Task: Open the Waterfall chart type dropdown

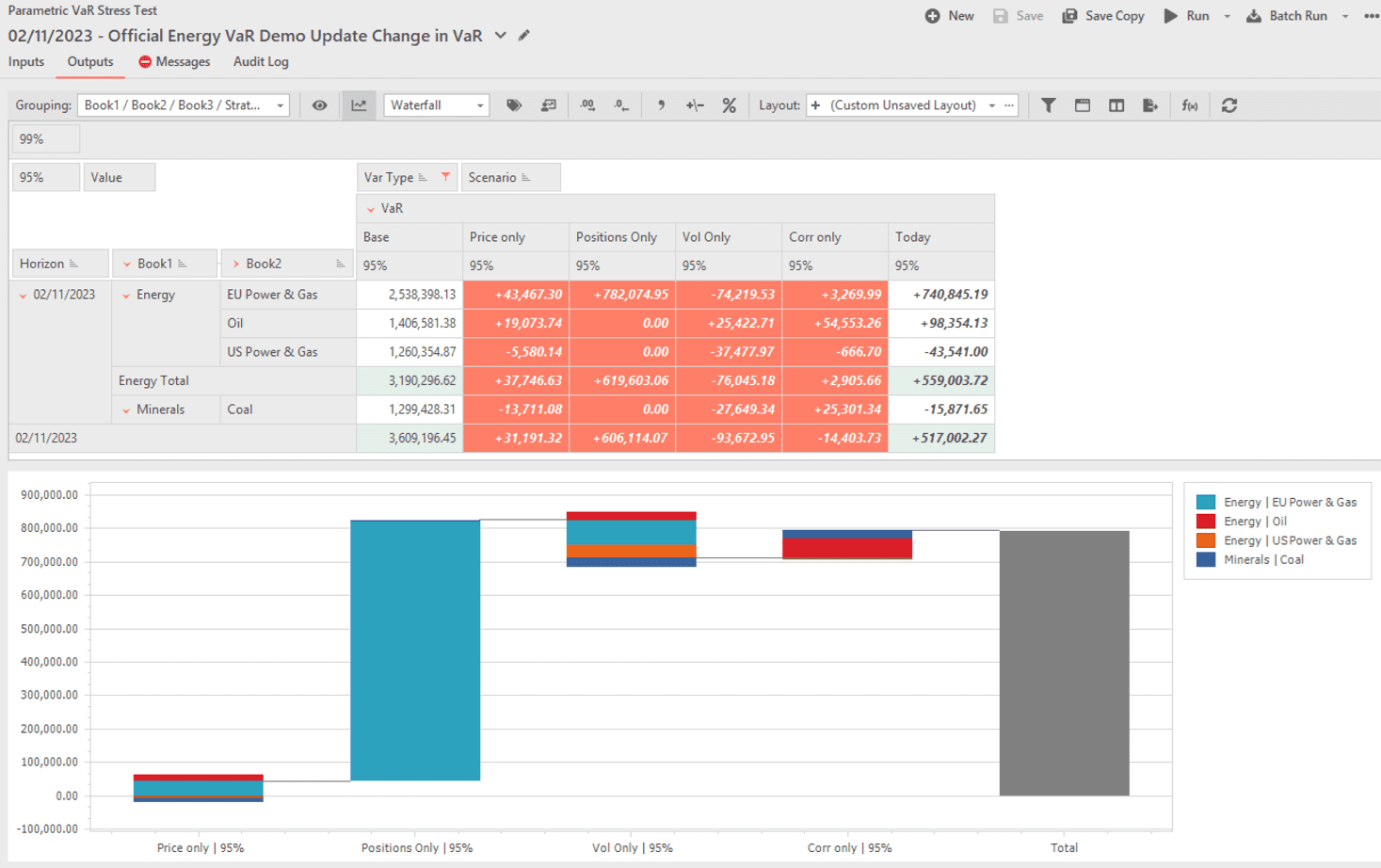Action: [437, 105]
